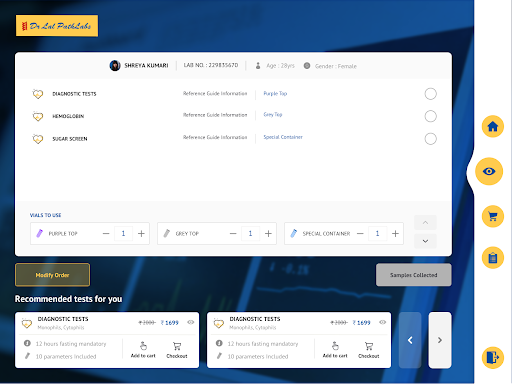
Task: Open the shopping cart sidebar icon
Action: coord(493,216)
